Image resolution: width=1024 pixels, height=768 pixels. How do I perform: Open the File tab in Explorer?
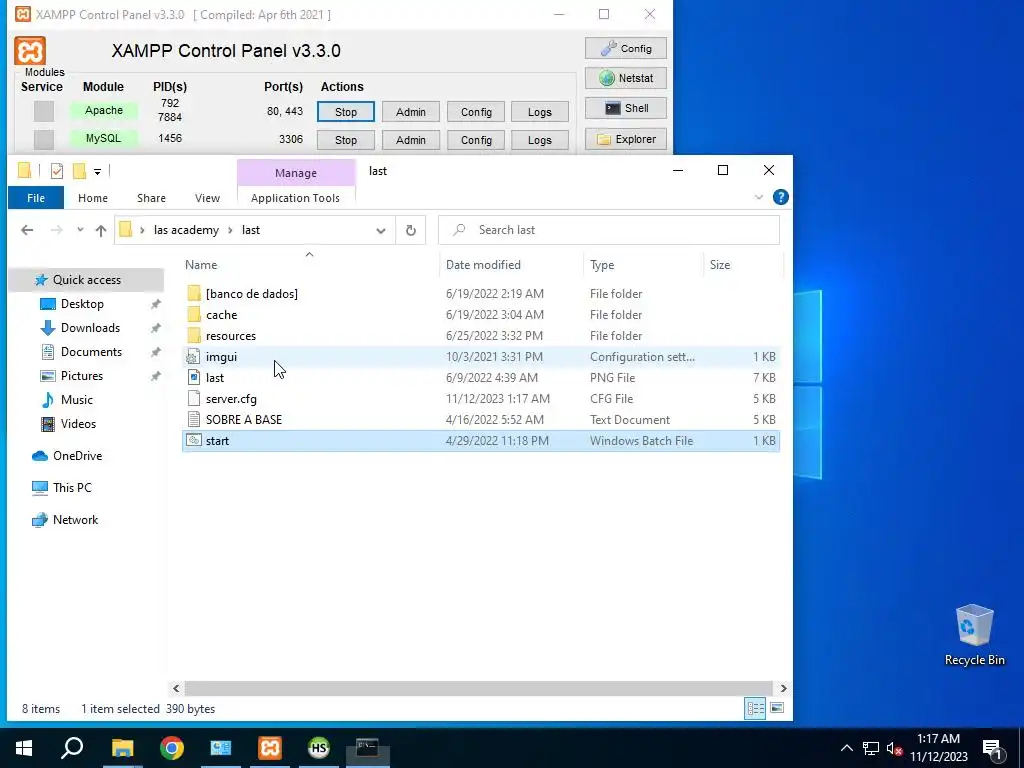(36, 198)
